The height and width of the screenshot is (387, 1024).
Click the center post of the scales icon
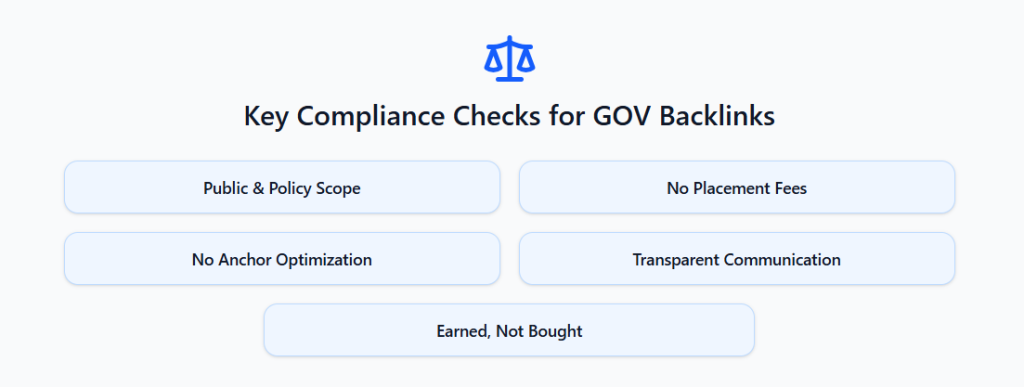pyautogui.click(x=509, y=58)
